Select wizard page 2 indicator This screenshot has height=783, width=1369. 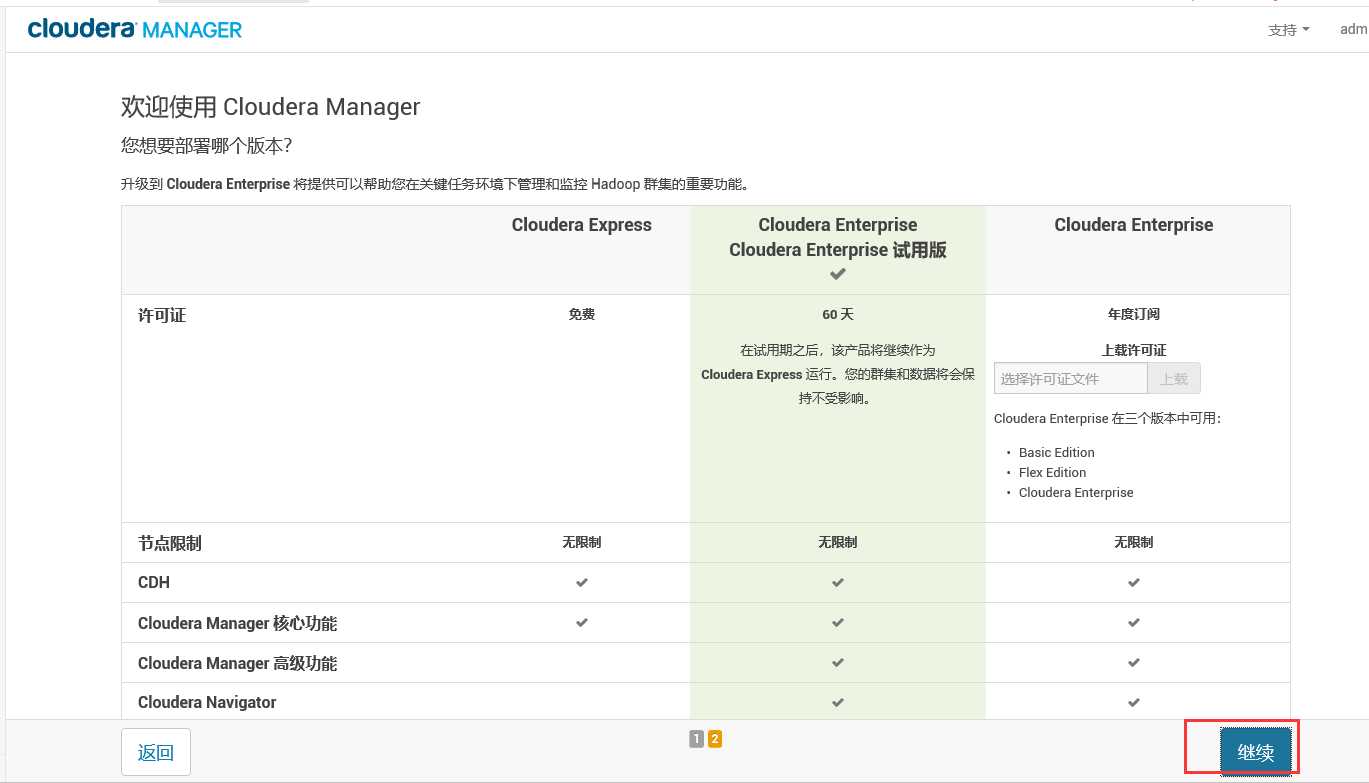pos(715,739)
